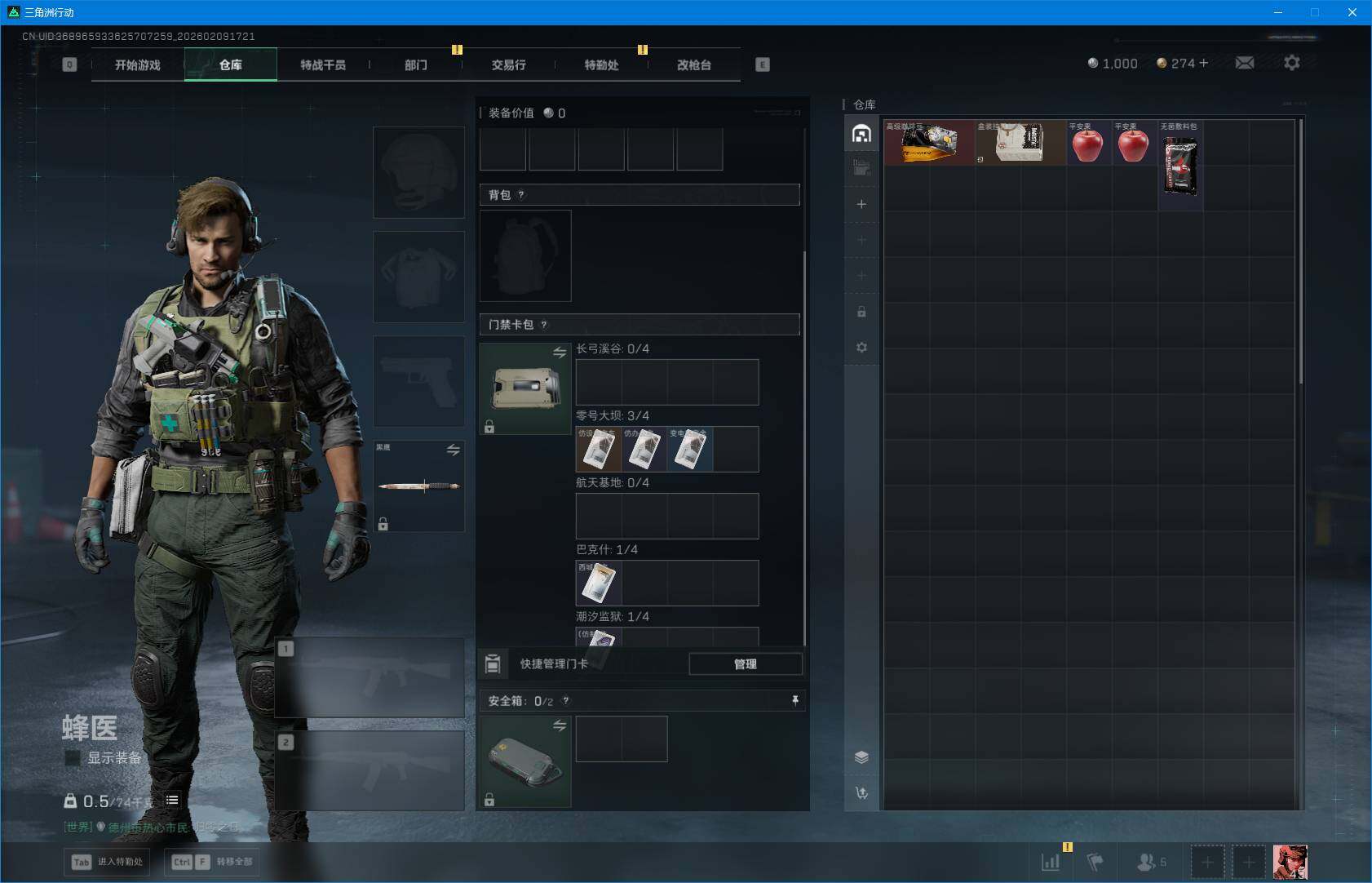Screen dimensions: 1372x883
Task: Click the lock icon on the safe box slot
Action: pos(489,800)
